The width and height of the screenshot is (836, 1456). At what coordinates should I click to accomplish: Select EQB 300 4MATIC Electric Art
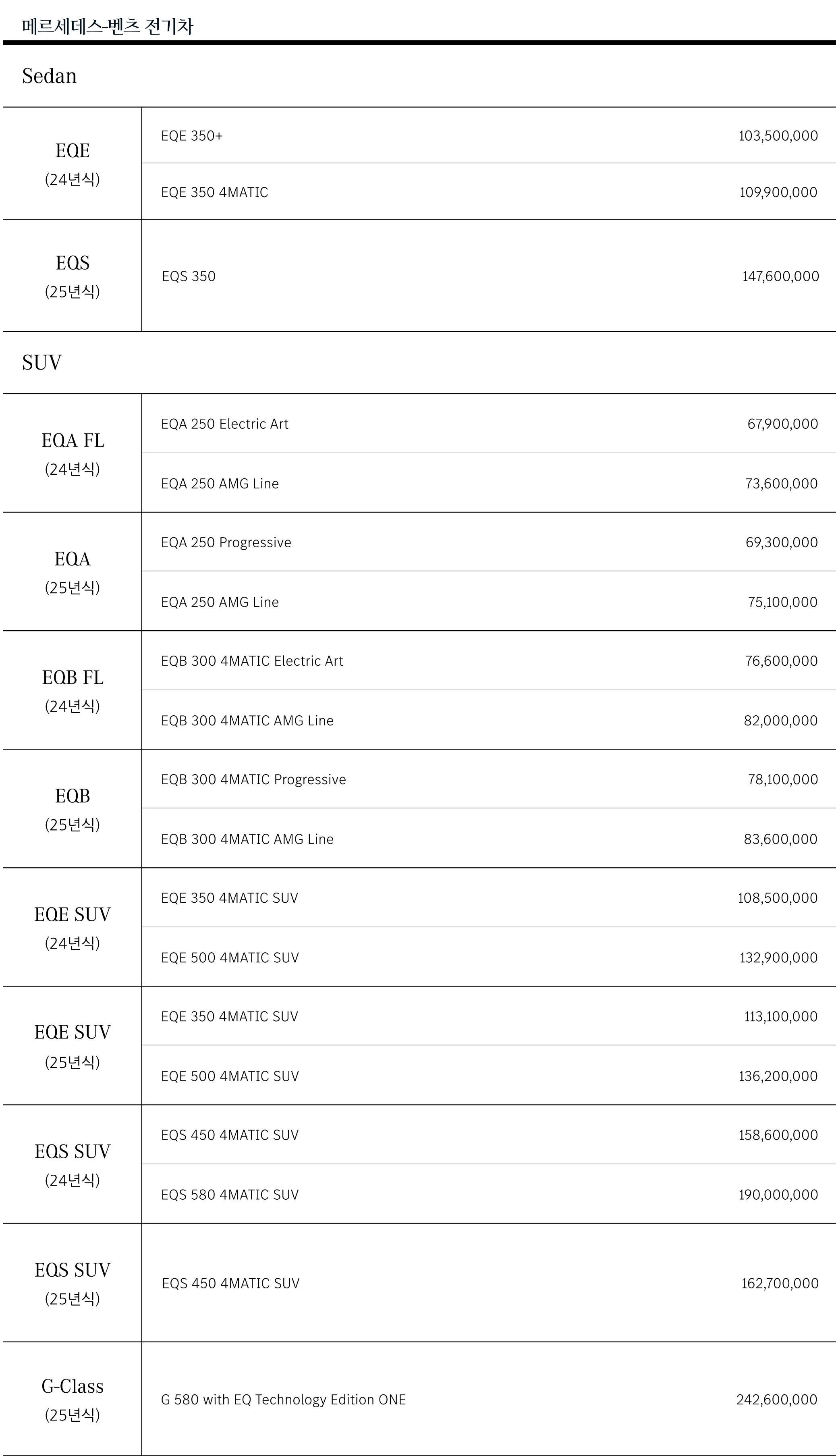point(252,661)
